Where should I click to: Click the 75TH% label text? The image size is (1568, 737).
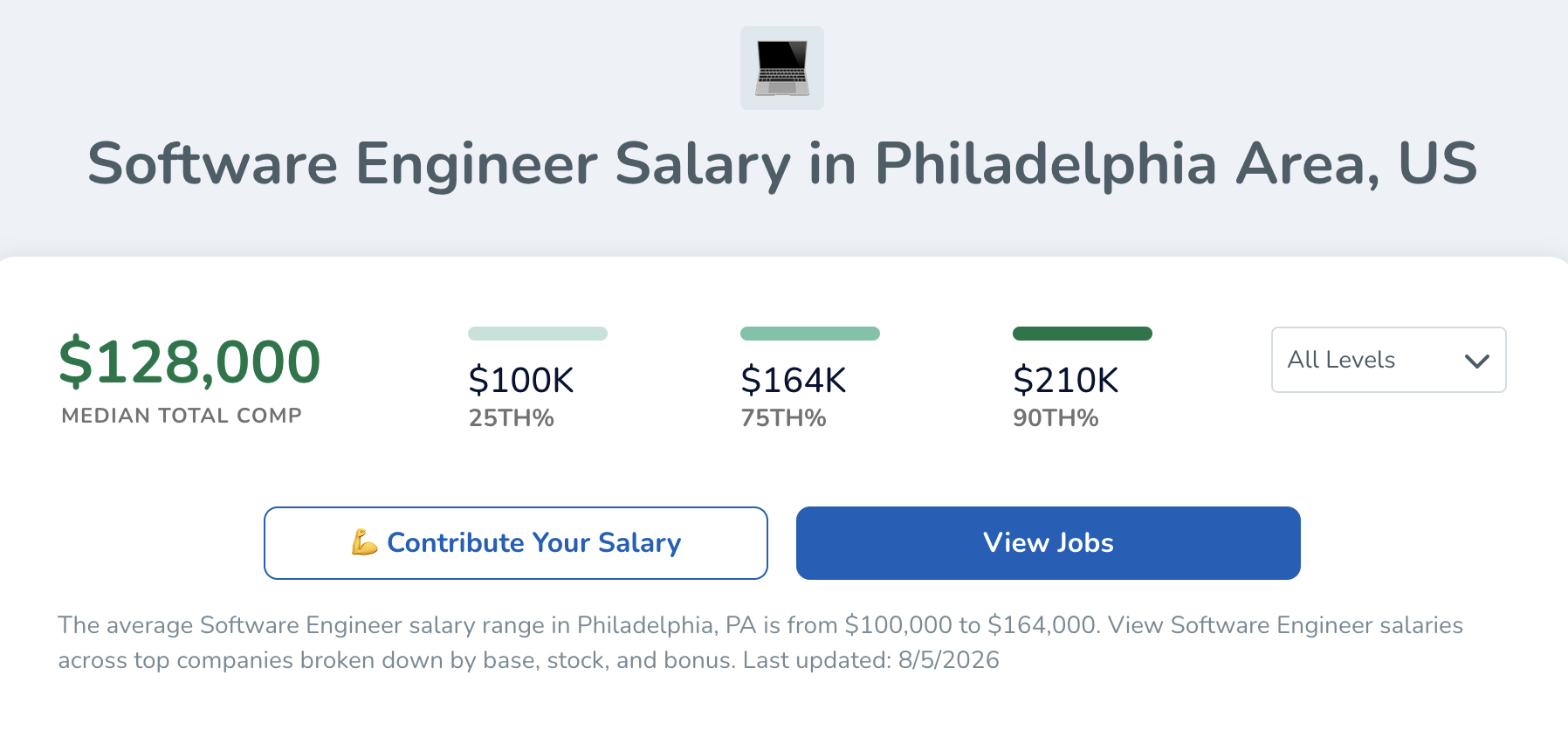click(x=783, y=418)
